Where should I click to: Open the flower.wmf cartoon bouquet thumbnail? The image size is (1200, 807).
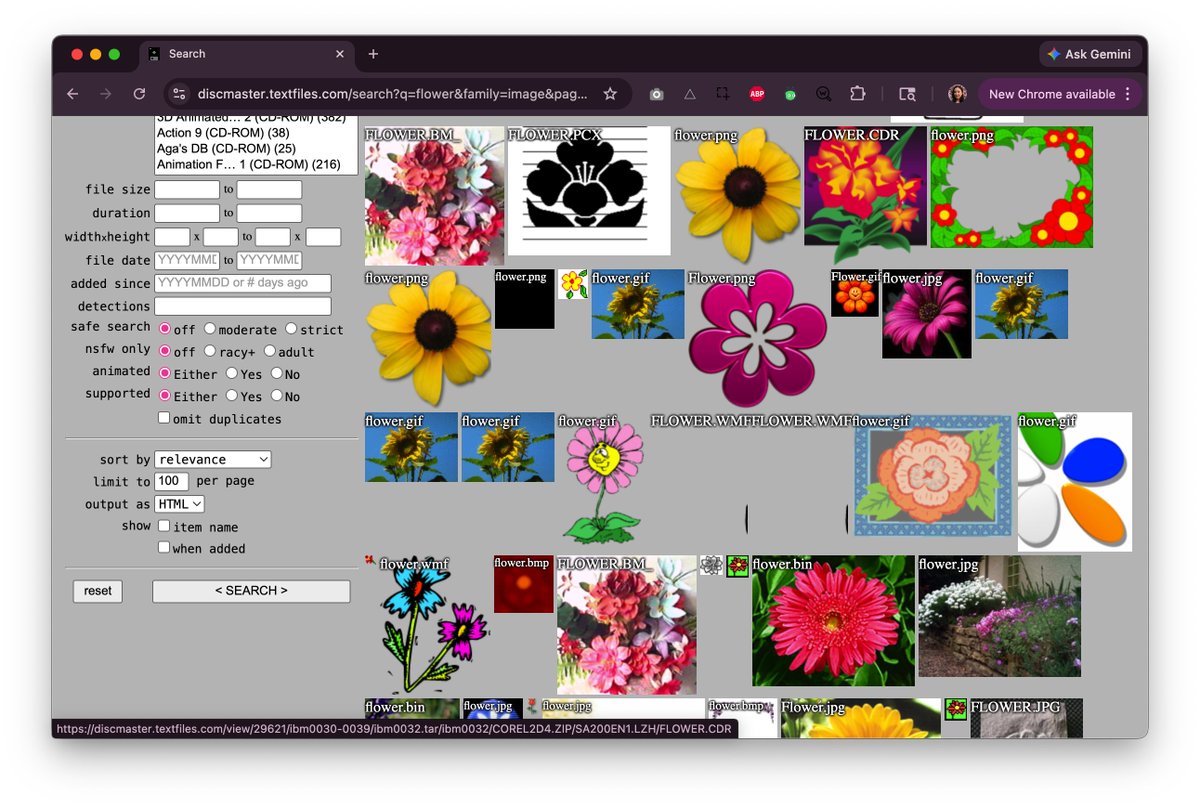pyautogui.click(x=430, y=625)
